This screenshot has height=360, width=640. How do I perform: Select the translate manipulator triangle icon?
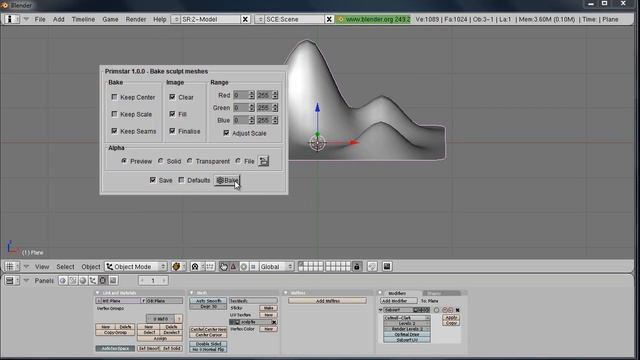click(233, 267)
